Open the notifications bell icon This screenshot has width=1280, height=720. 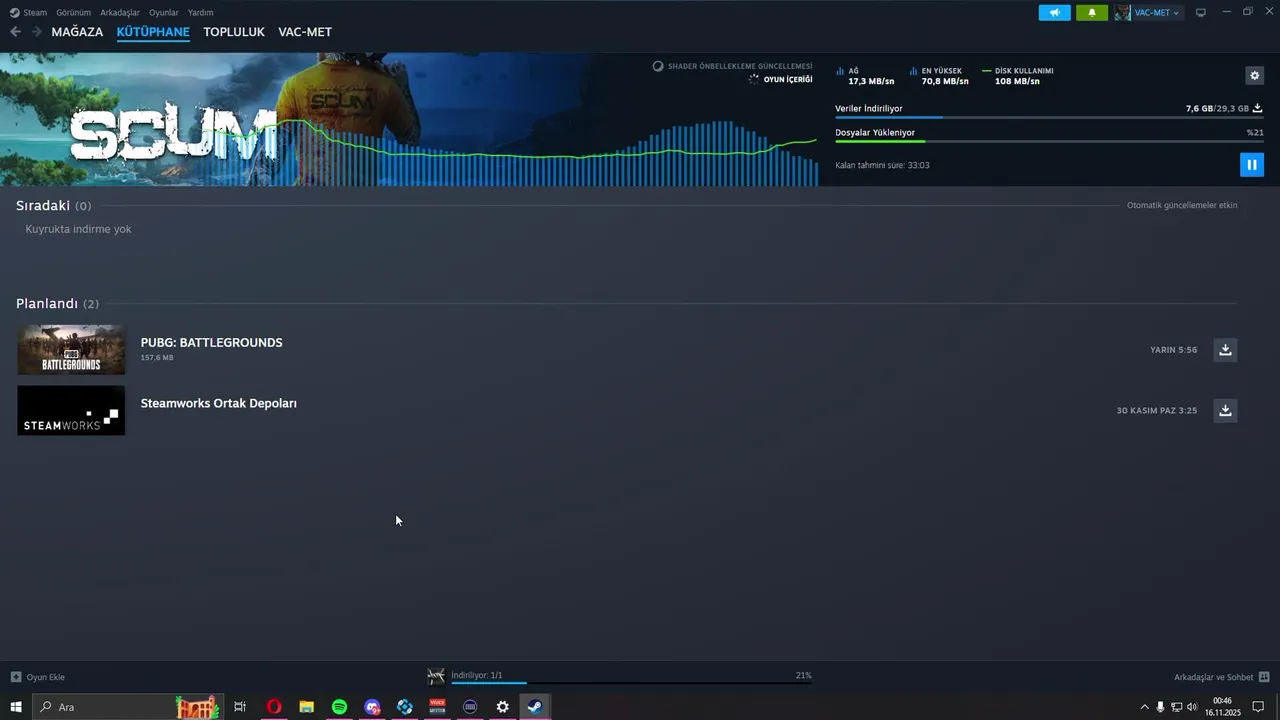[x=1092, y=13]
